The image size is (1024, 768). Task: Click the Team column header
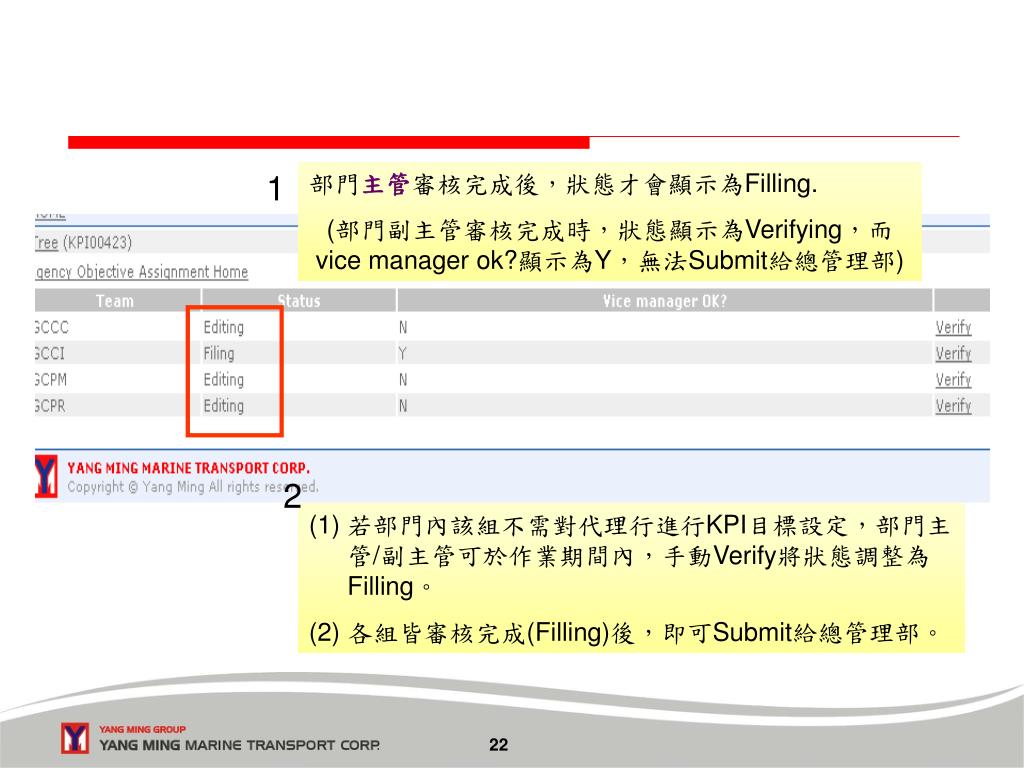click(115, 301)
